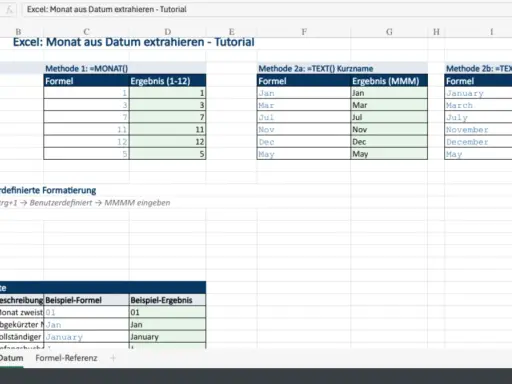The height and width of the screenshot is (384, 512).
Task: Select column C header
Action: (86, 32)
